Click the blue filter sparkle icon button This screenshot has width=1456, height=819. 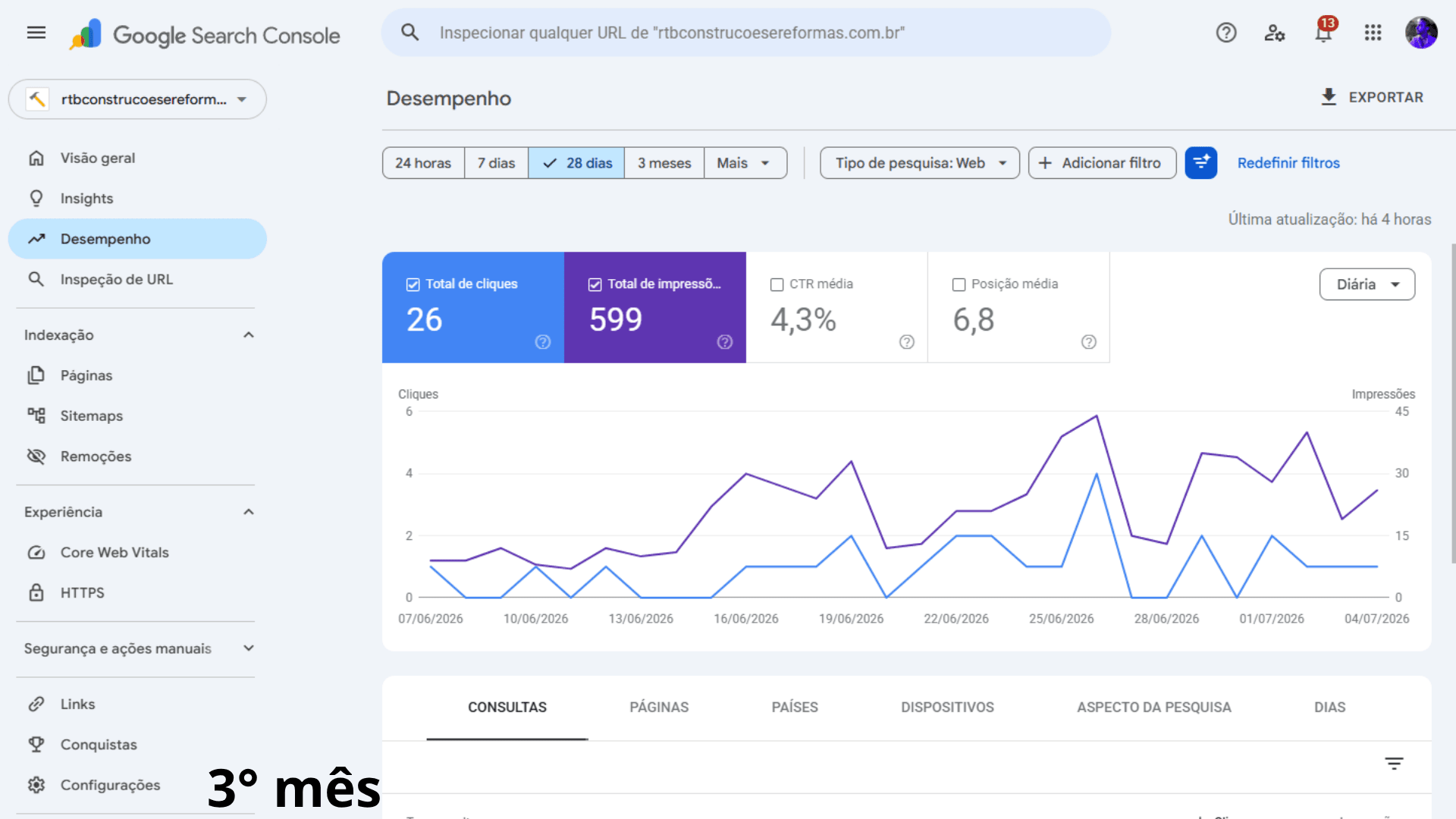pyautogui.click(x=1201, y=163)
